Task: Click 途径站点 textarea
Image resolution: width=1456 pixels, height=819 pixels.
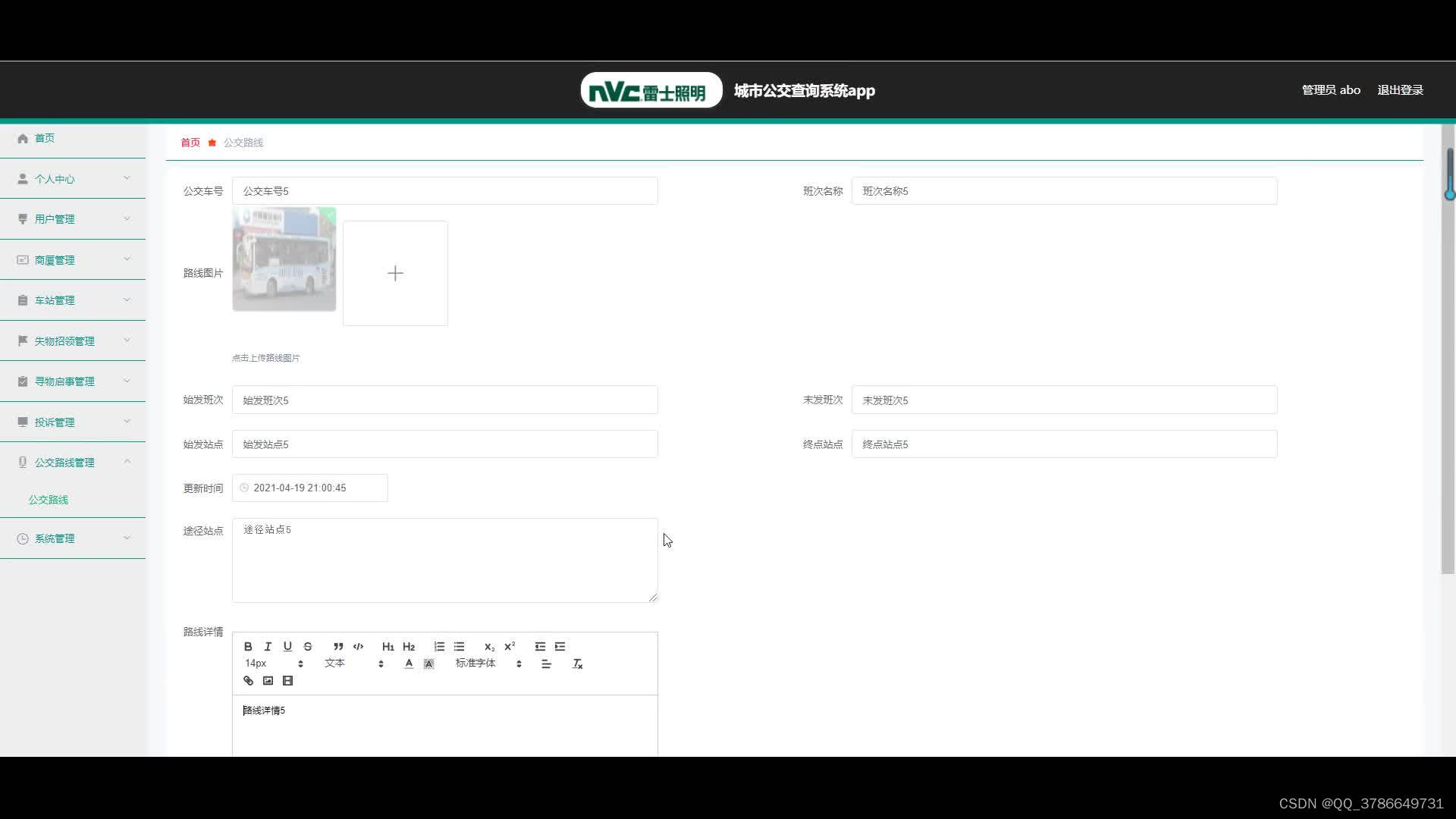Action: pos(445,560)
